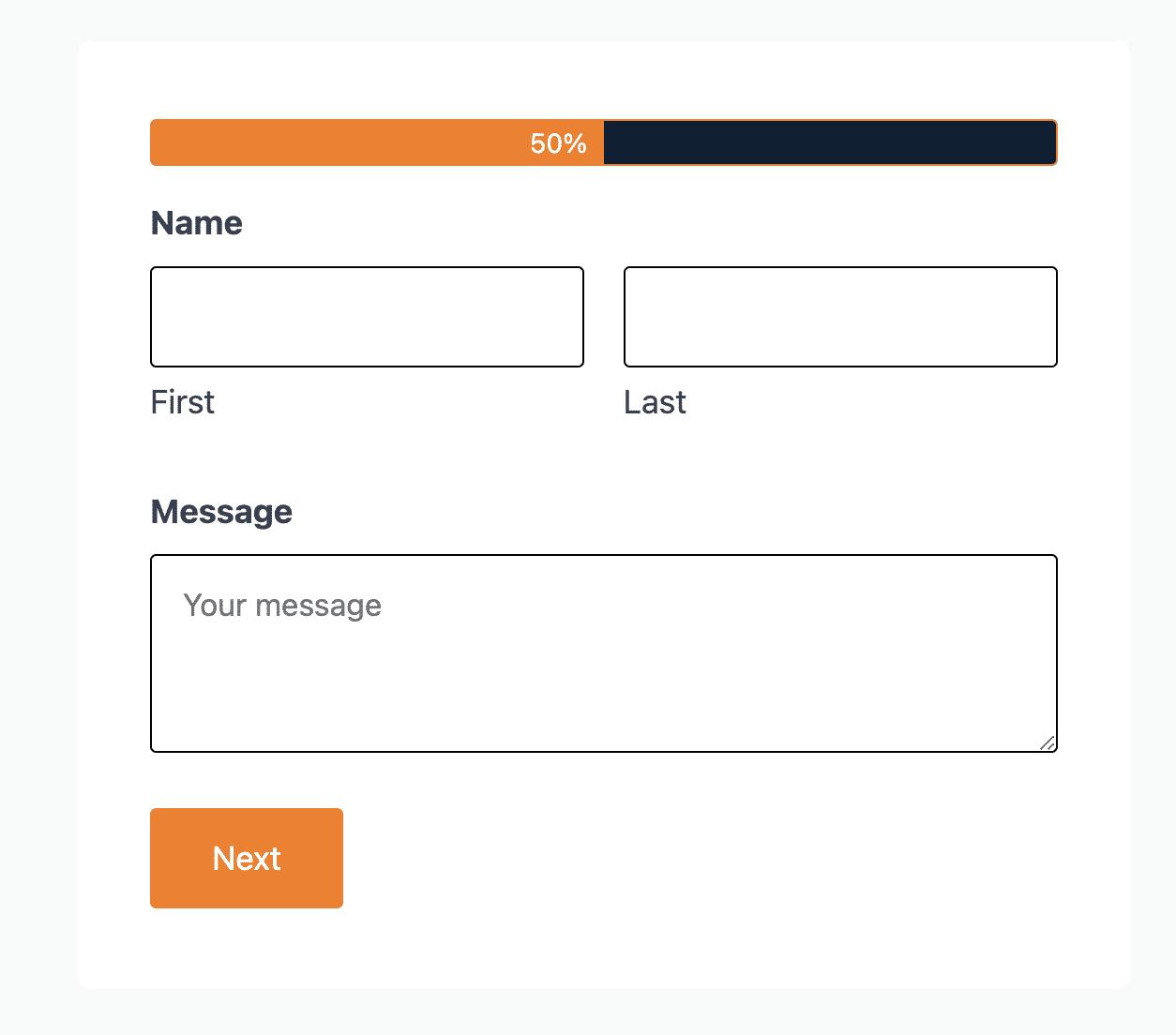The height and width of the screenshot is (1035, 1176).
Task: Click the bold Name field label
Action: click(197, 223)
